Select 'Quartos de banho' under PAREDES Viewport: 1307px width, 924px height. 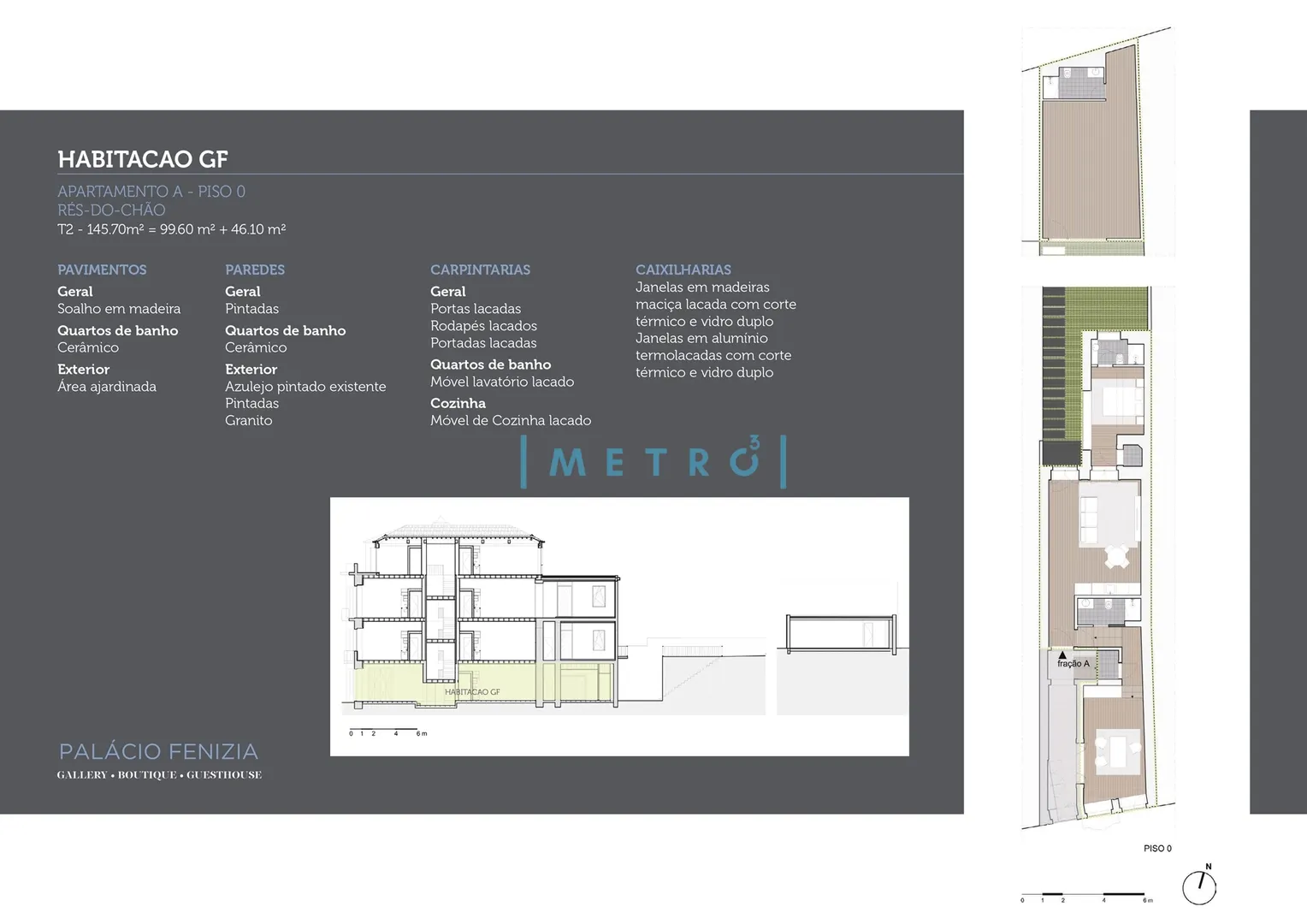tap(286, 330)
